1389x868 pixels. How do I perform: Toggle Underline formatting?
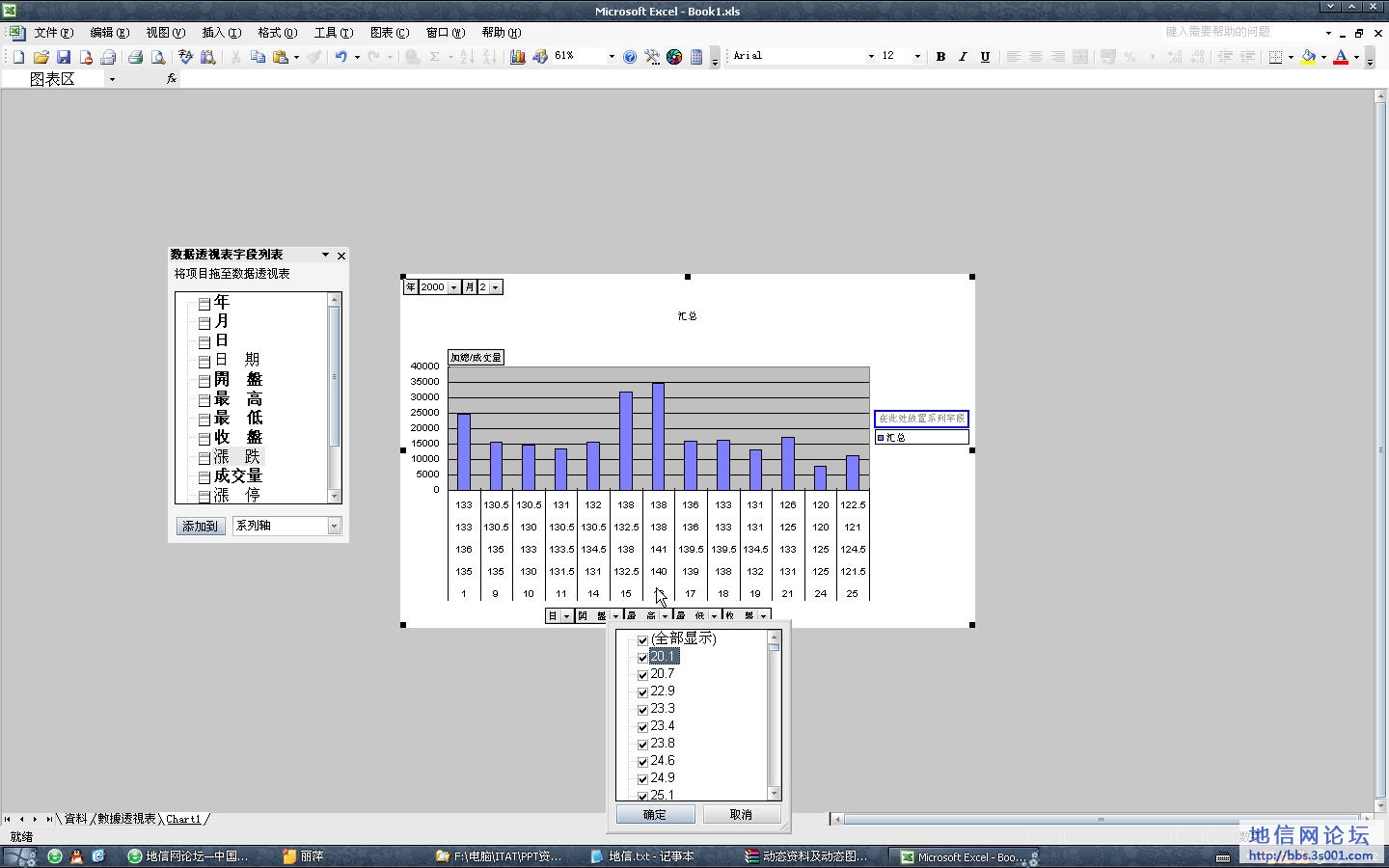[985, 57]
